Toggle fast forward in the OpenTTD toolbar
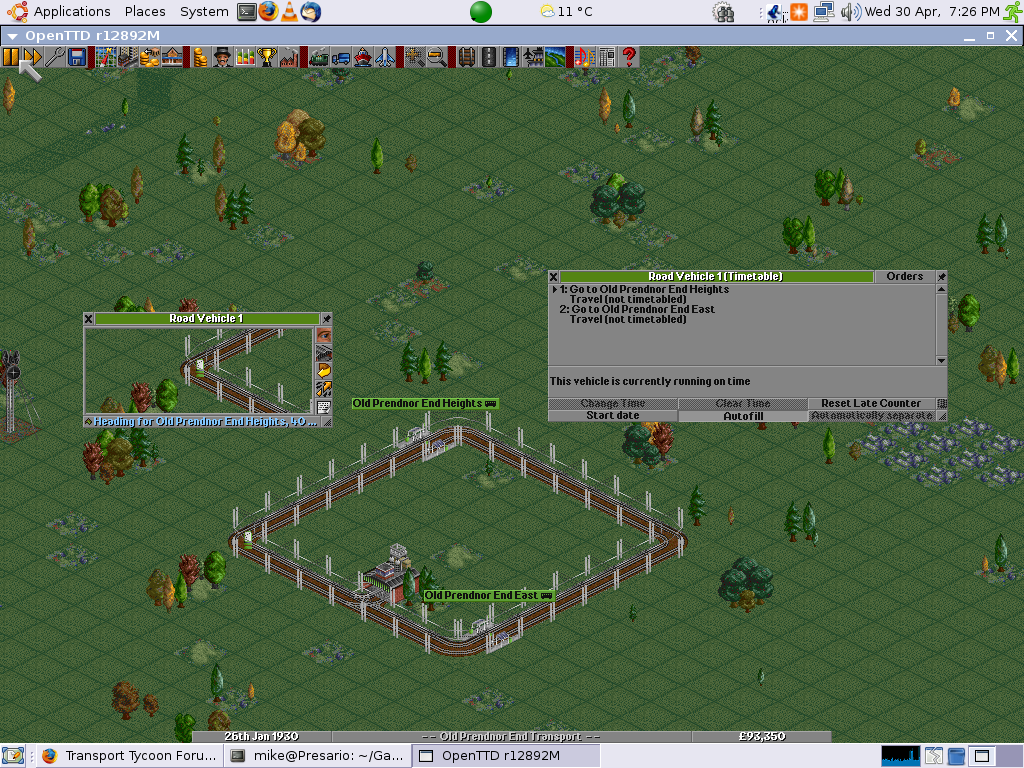The width and height of the screenshot is (1024, 768). point(33,57)
